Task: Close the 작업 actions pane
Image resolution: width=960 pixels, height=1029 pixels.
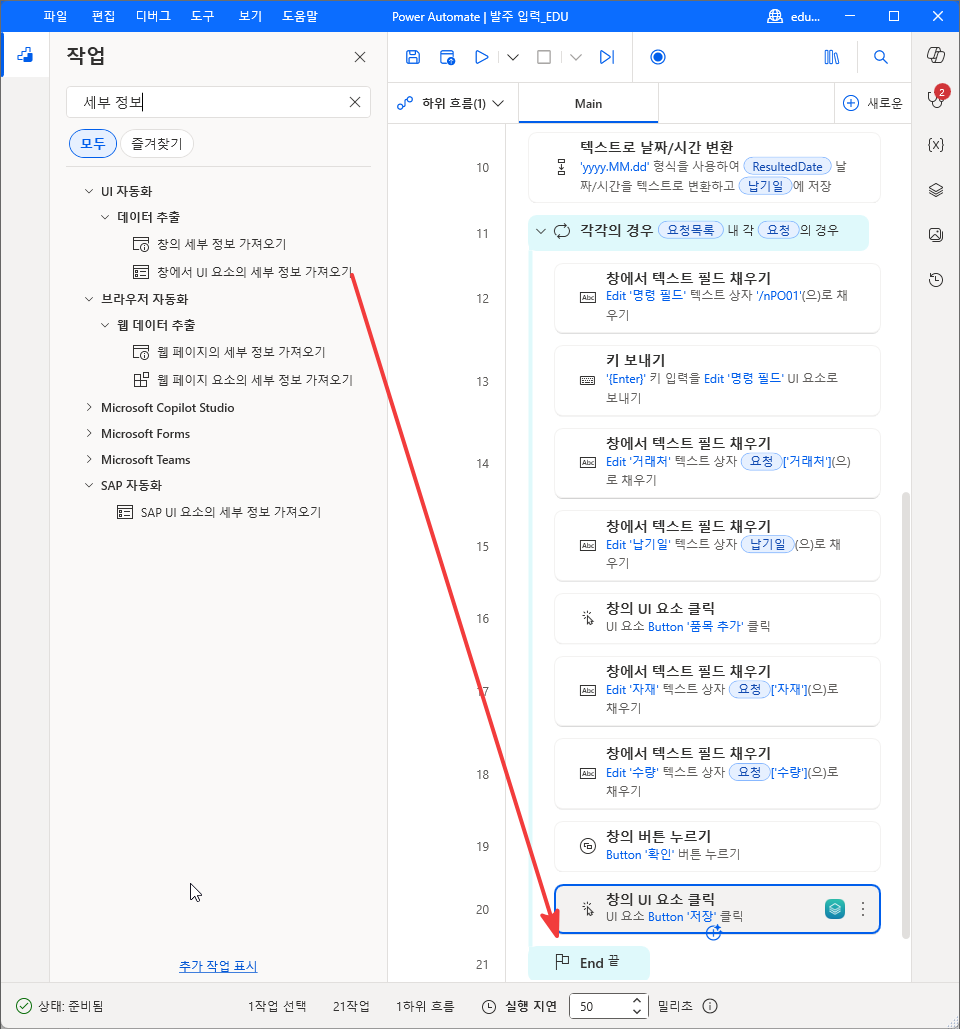Action: pyautogui.click(x=360, y=57)
